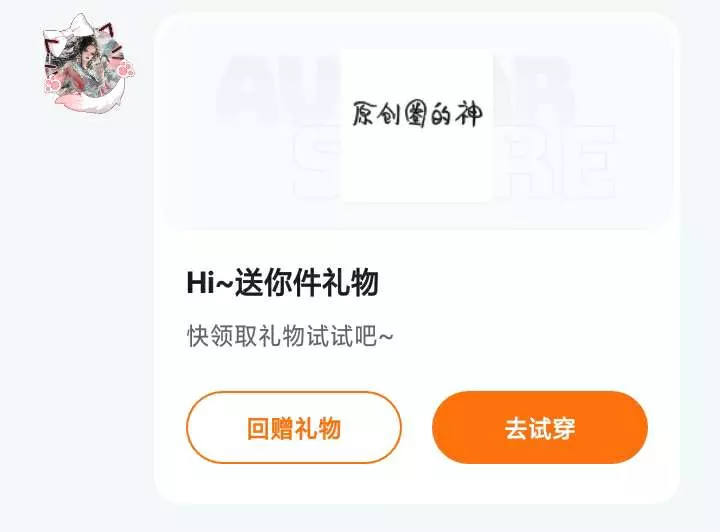The width and height of the screenshot is (720, 532).
Task: Tap the handwritten 原创圈的神 text
Action: (417, 114)
